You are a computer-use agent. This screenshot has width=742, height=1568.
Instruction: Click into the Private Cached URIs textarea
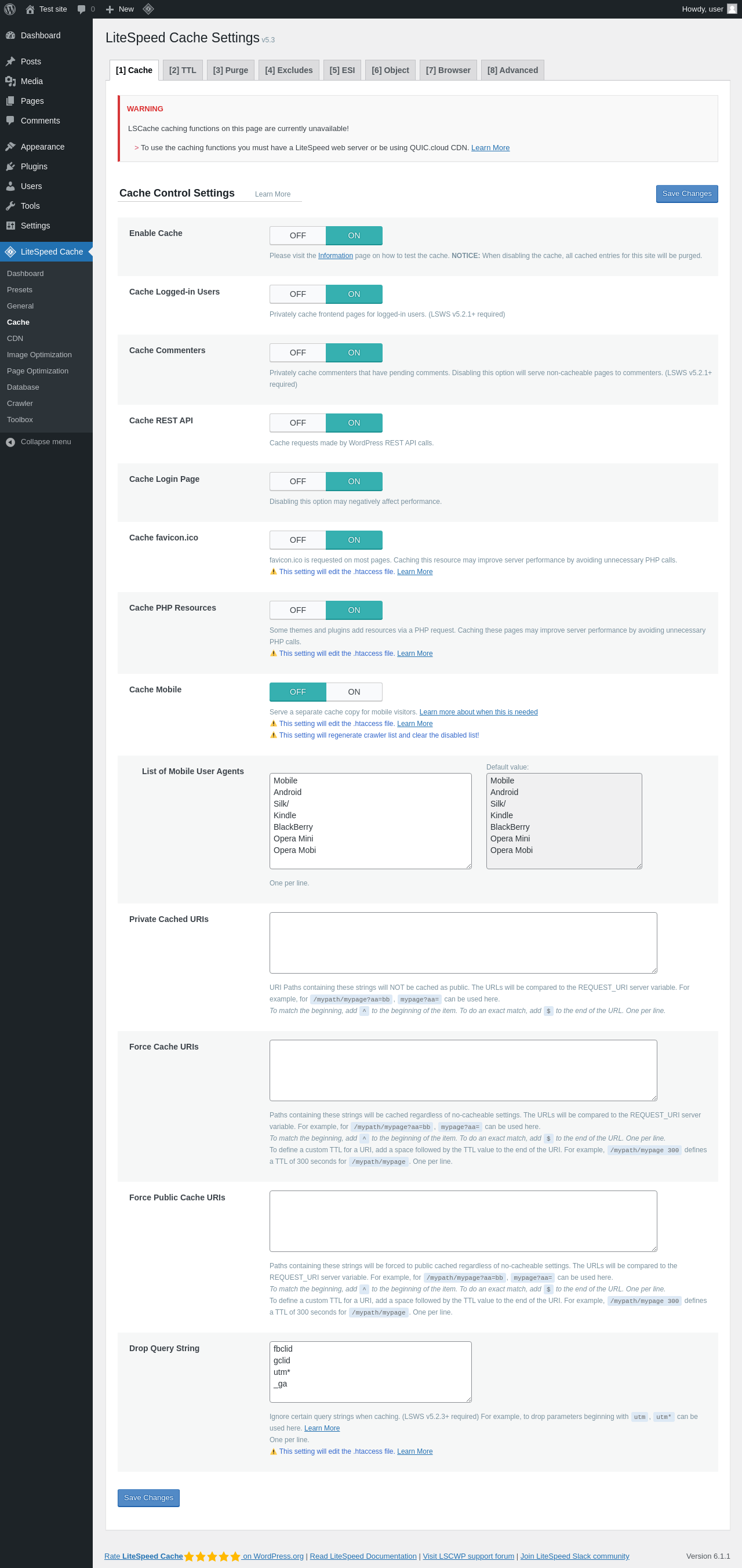(x=463, y=942)
